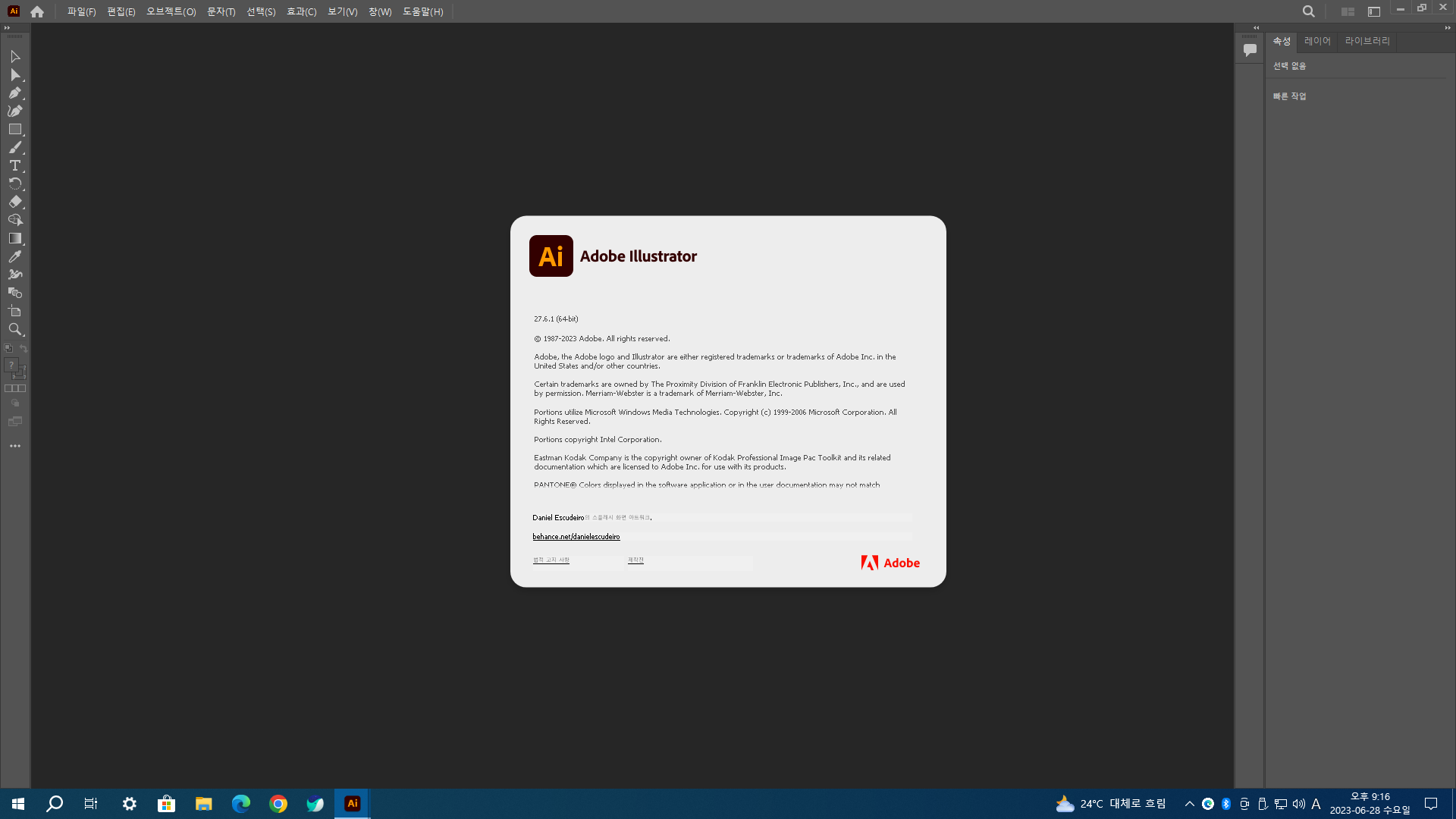Viewport: 1456px width, 819px height.
Task: Select the Zoom magnifier tool
Action: 14,330
